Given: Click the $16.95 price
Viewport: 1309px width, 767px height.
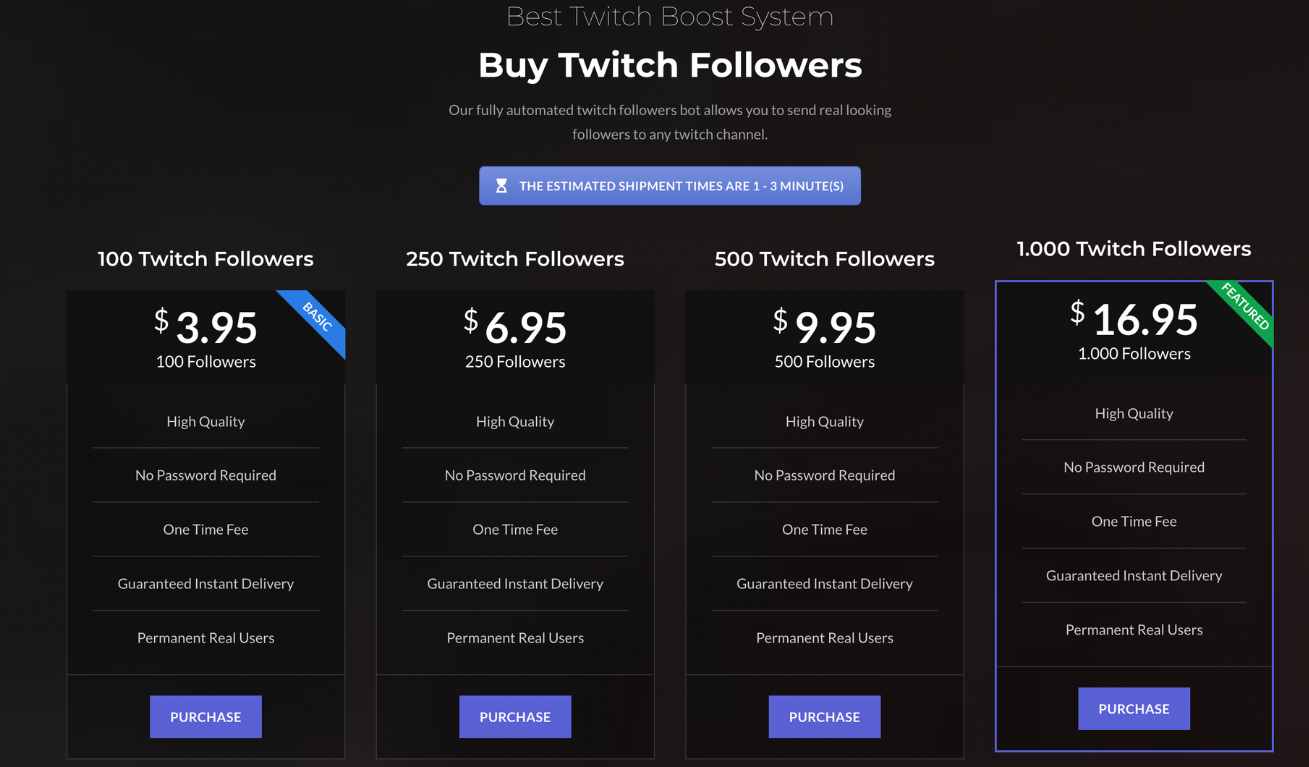Looking at the screenshot, I should (x=1134, y=318).
